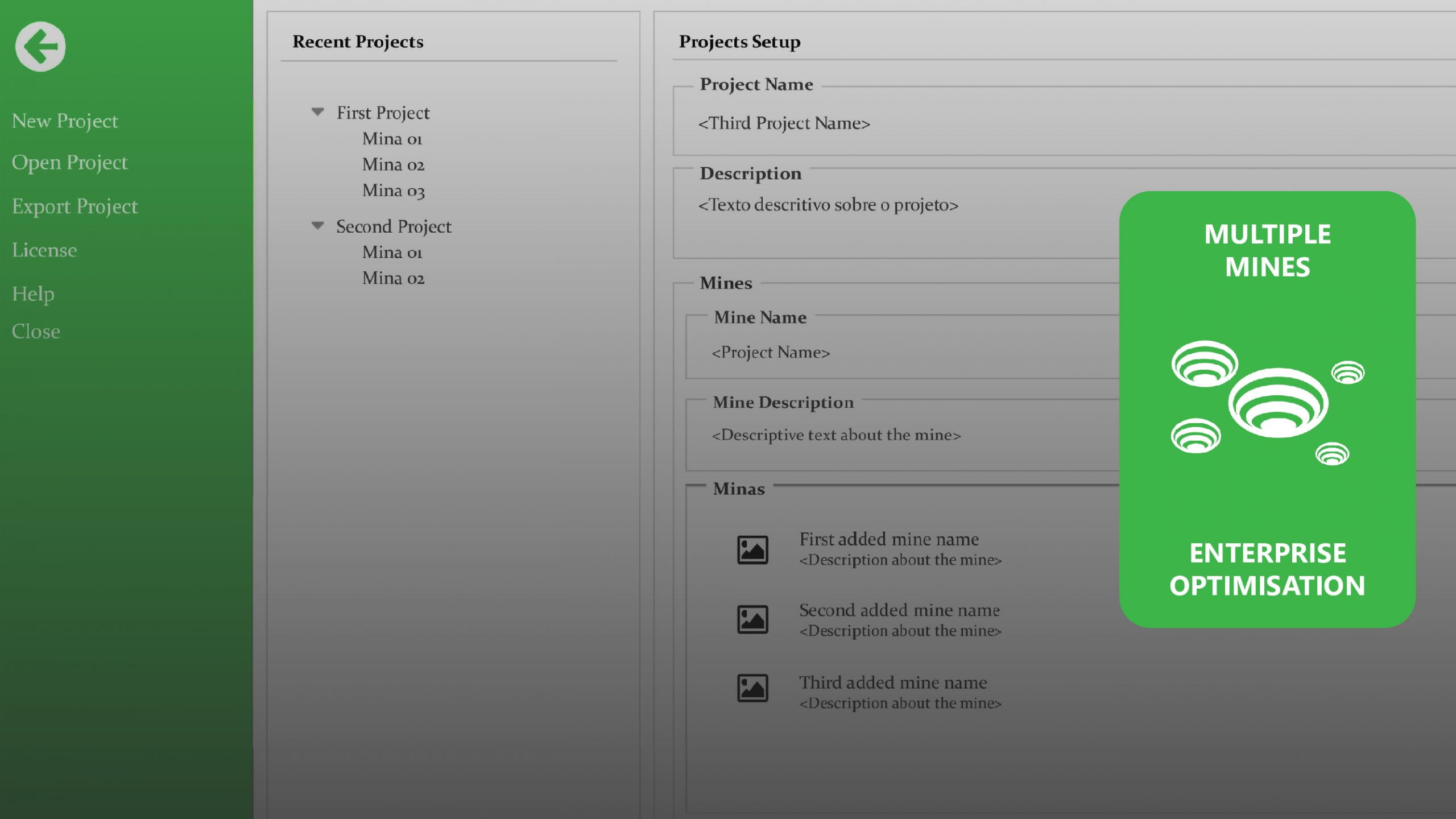The image size is (1456, 819).
Task: Click the Third Project Name input field
Action: [x=784, y=123]
